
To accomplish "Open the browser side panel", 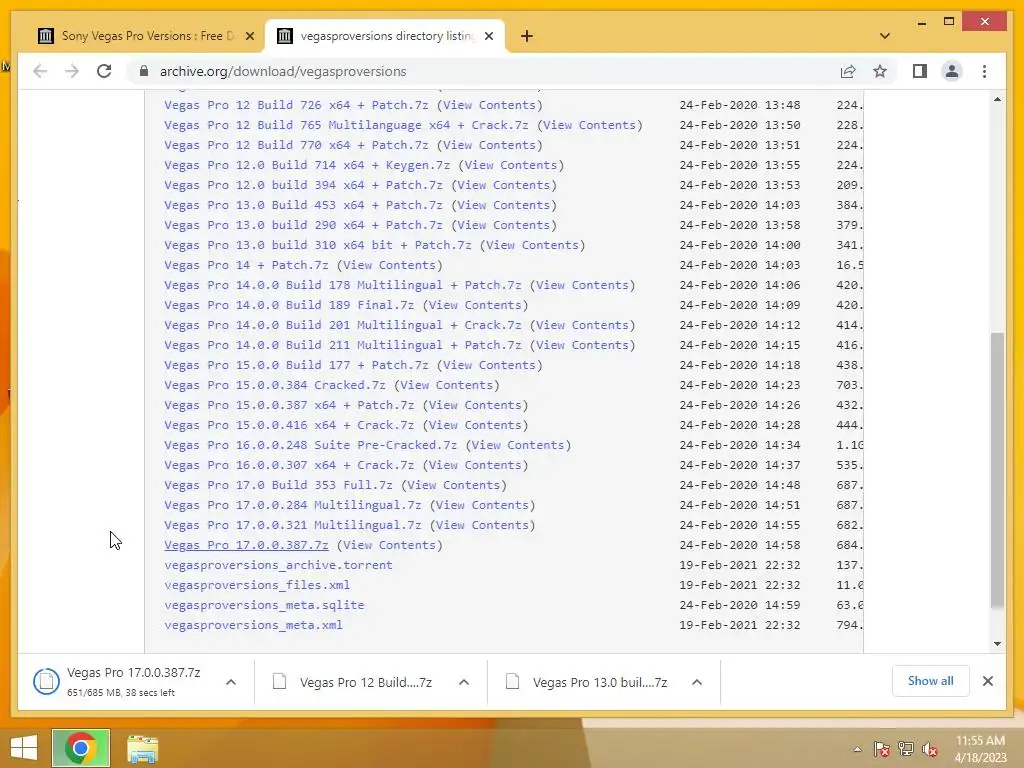I will point(920,71).
